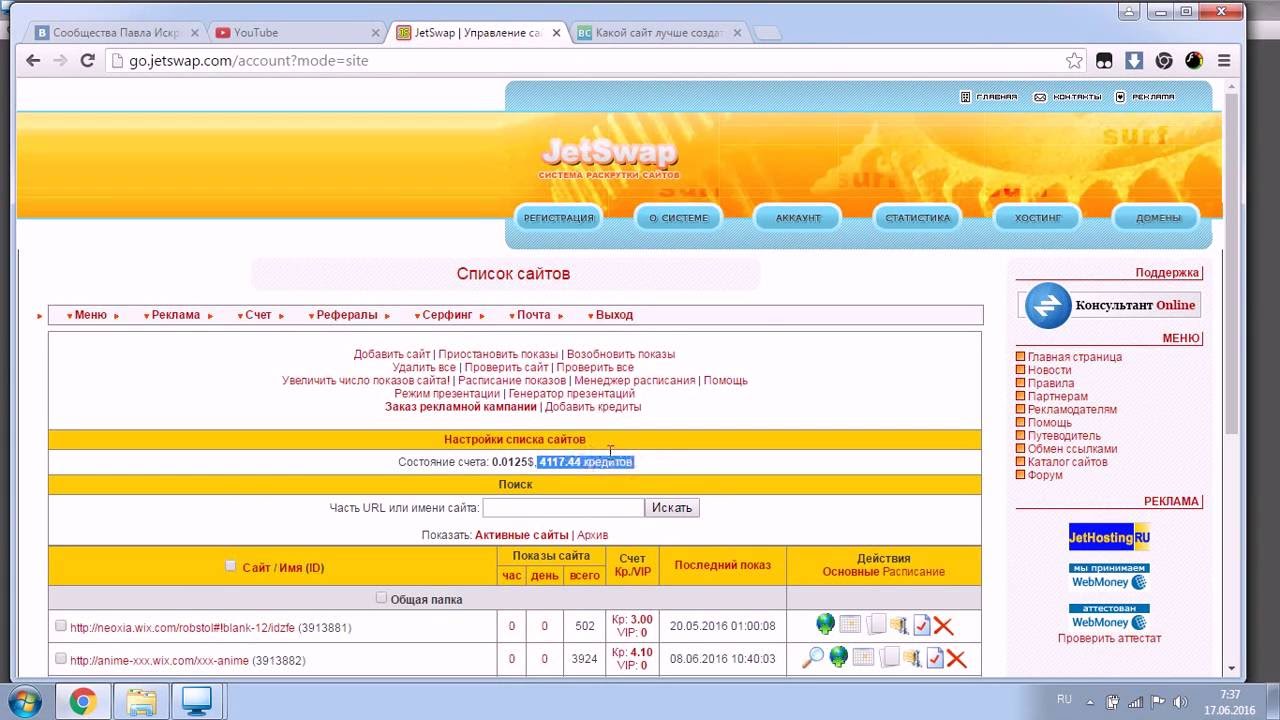Switch to the YouTube browser tab
Screen dimensions: 1280x720
(296, 33)
